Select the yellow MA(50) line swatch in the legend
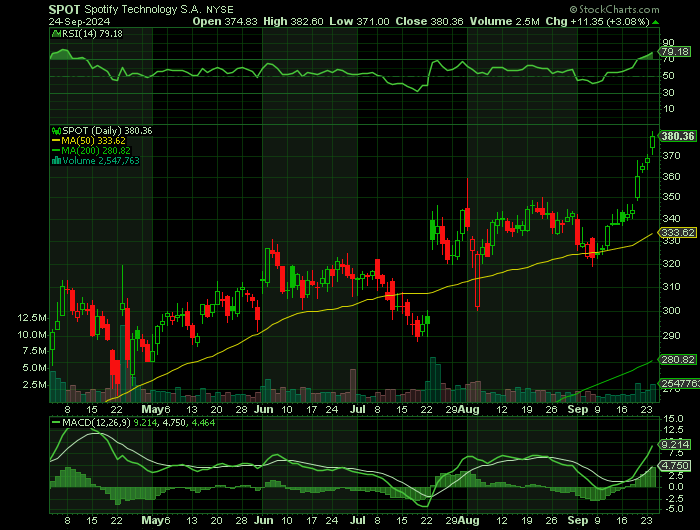The width and height of the screenshot is (700, 530). [56, 141]
